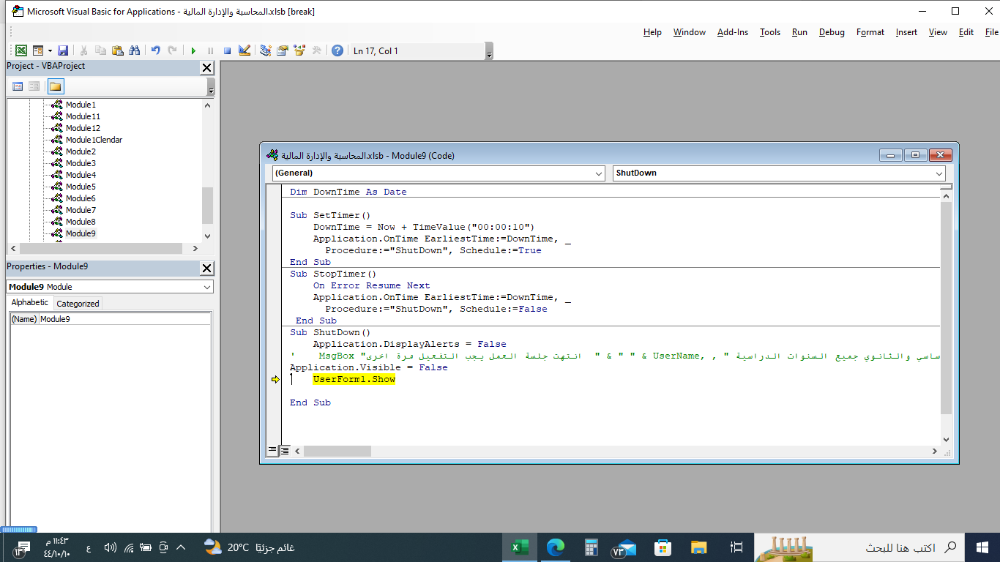Open the Module9 properties object dropdown
Image resolution: width=1000 pixels, height=562 pixels.
pyautogui.click(x=207, y=287)
